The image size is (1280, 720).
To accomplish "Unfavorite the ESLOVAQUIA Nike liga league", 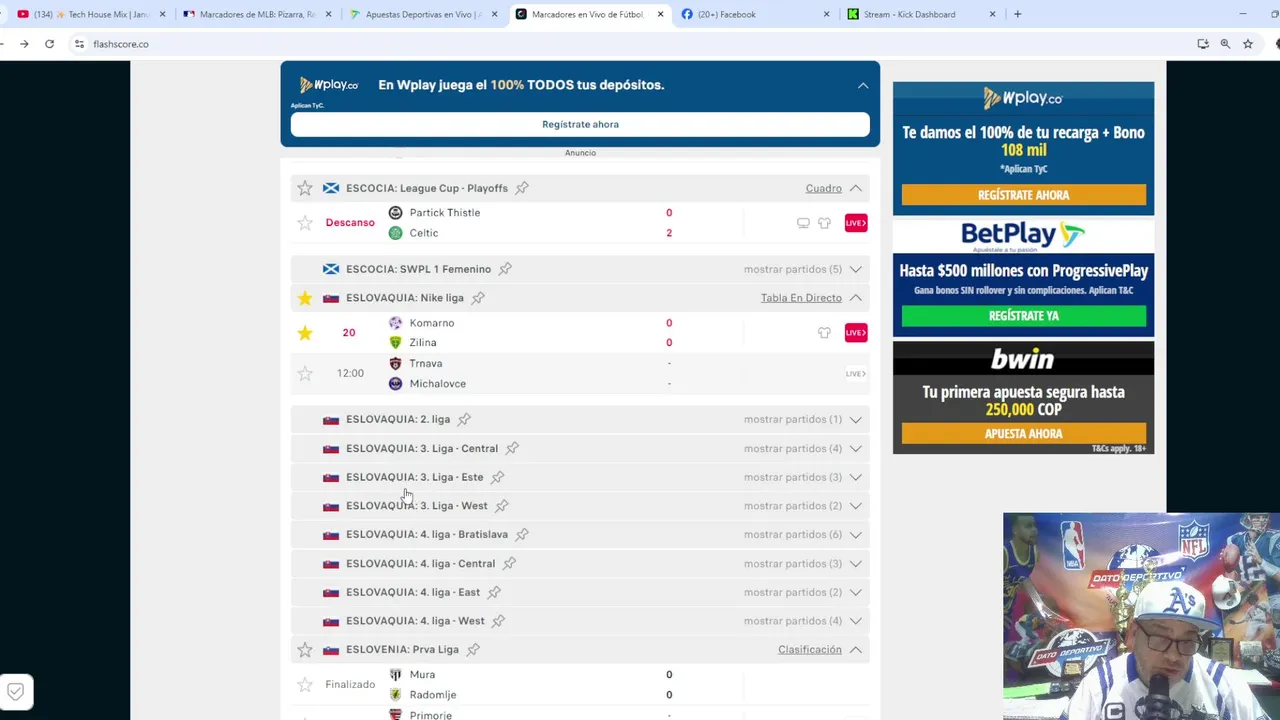I will (305, 298).
